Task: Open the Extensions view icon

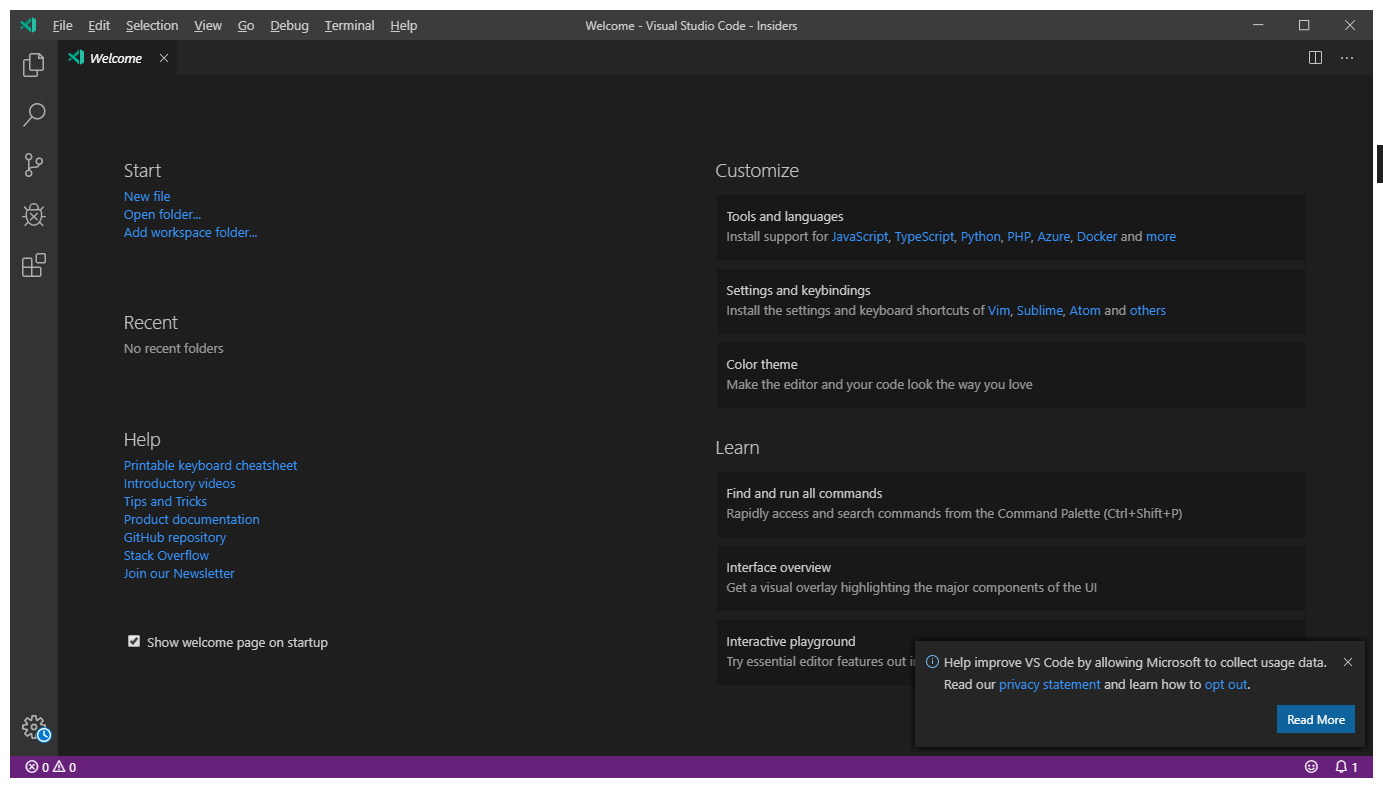Action: click(x=34, y=265)
